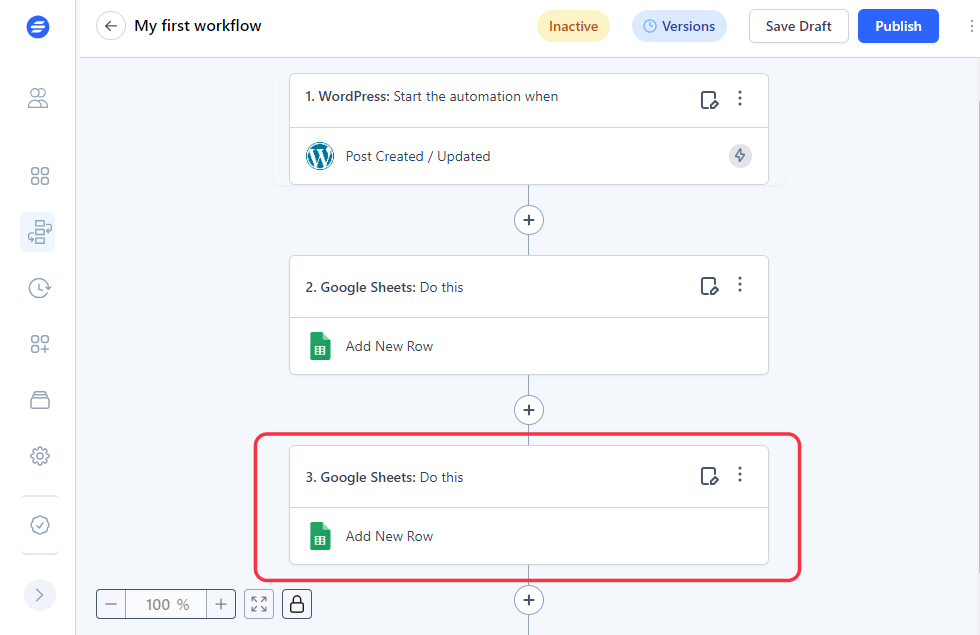This screenshot has width=980, height=635.
Task: Open workflow history via the clock icon
Action: [x=40, y=288]
